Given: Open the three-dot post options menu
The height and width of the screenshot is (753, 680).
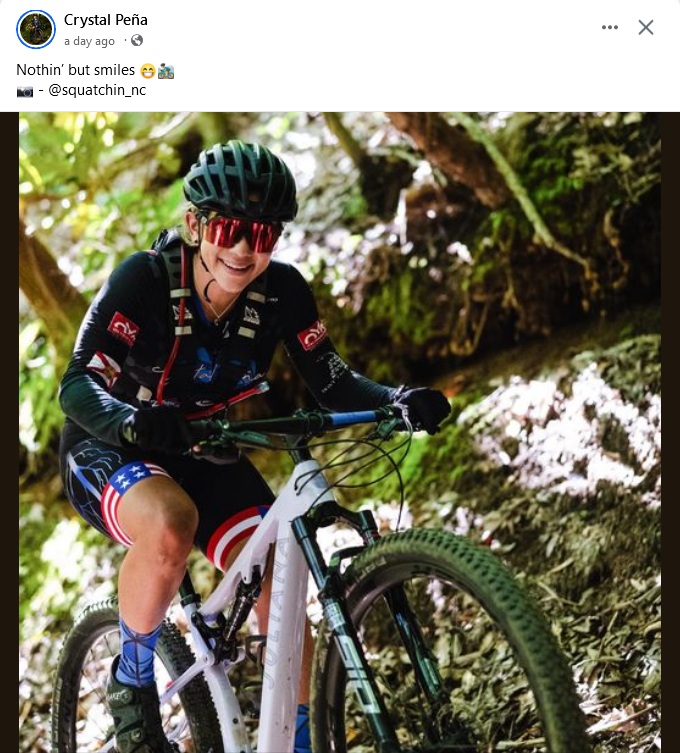Looking at the screenshot, I should pos(610,27).
